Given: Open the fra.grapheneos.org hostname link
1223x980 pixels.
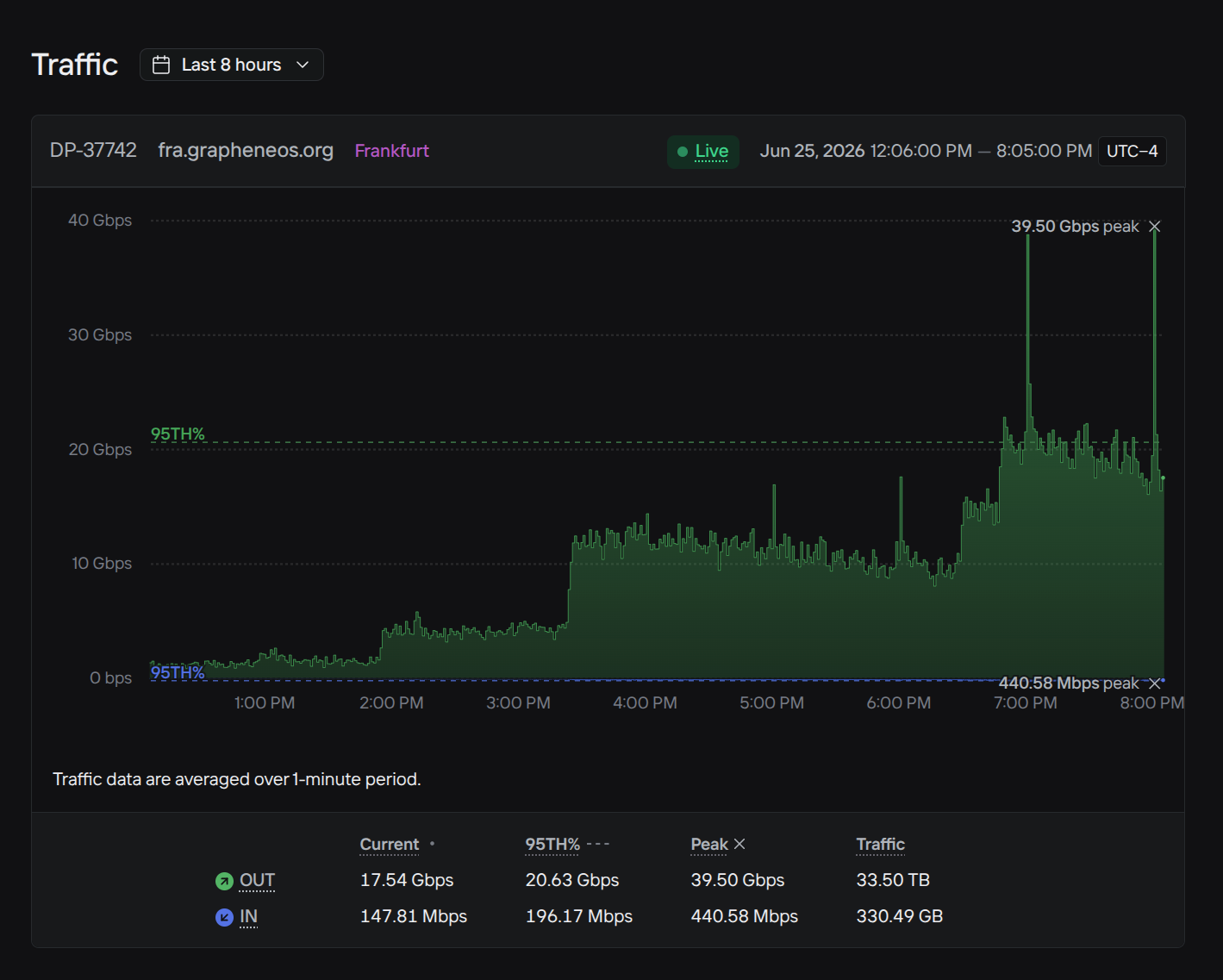Looking at the screenshot, I should (246, 150).
